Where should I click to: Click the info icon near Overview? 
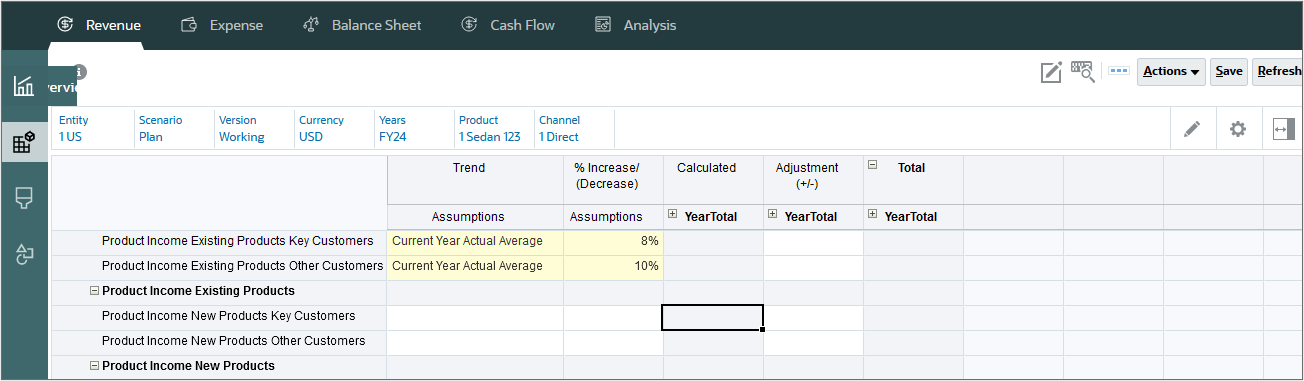[x=80, y=72]
